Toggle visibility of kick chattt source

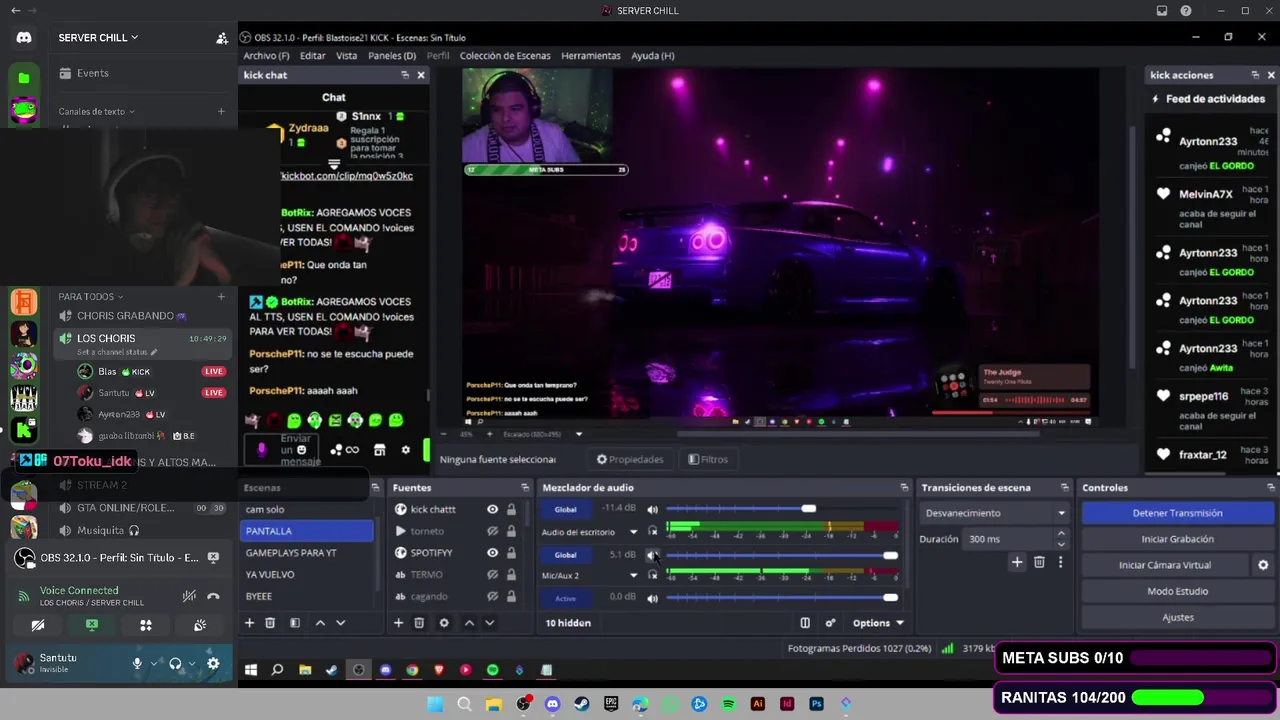[492, 510]
